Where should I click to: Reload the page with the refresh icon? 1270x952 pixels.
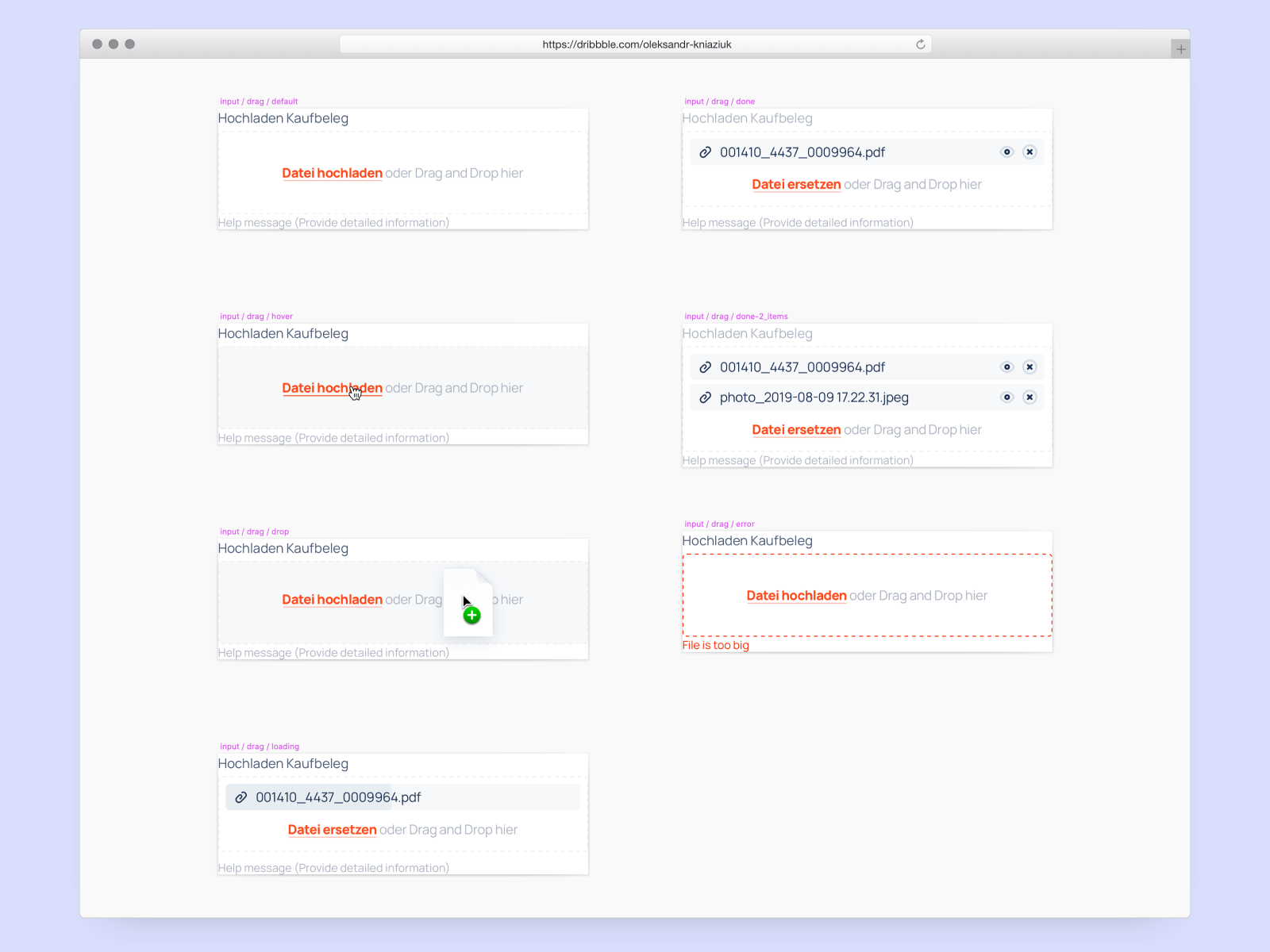(920, 44)
